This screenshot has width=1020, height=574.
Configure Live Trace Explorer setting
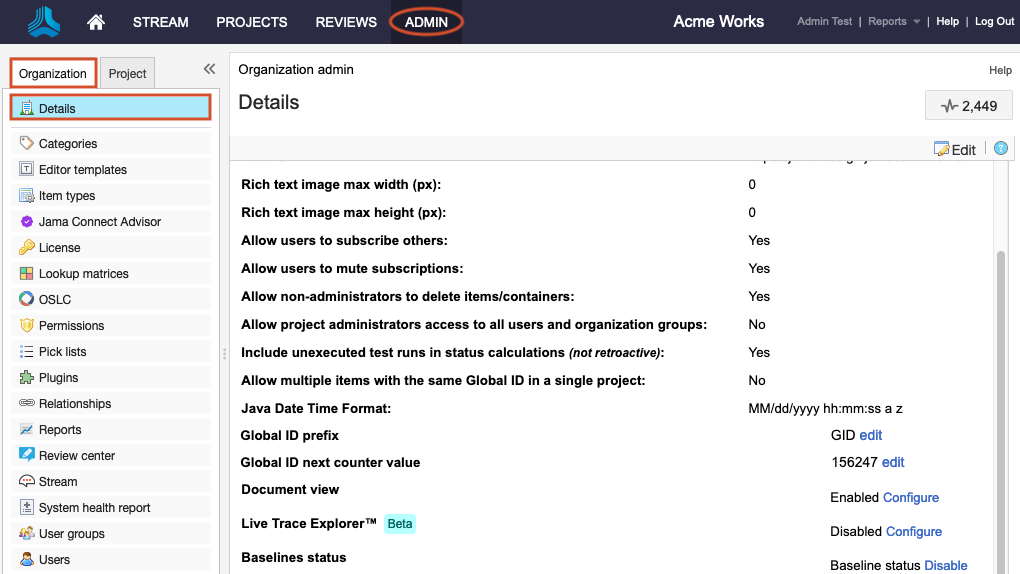pos(914,531)
